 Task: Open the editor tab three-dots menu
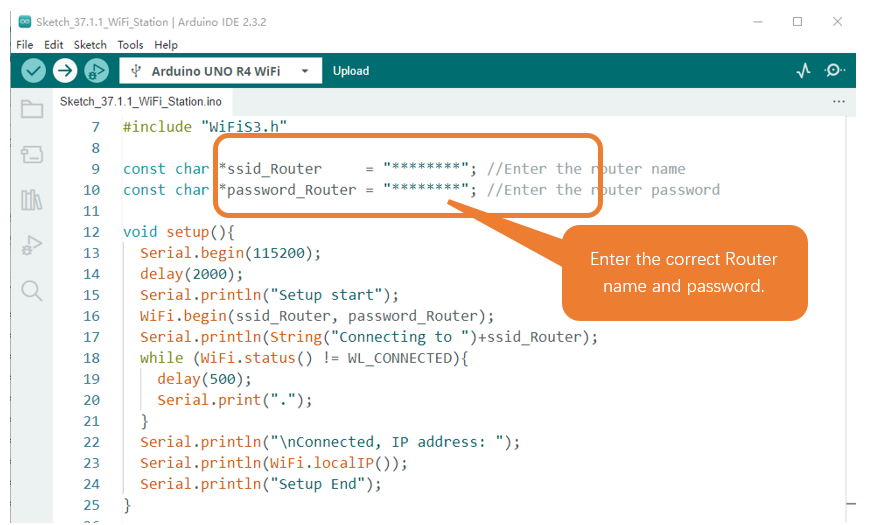coord(839,101)
